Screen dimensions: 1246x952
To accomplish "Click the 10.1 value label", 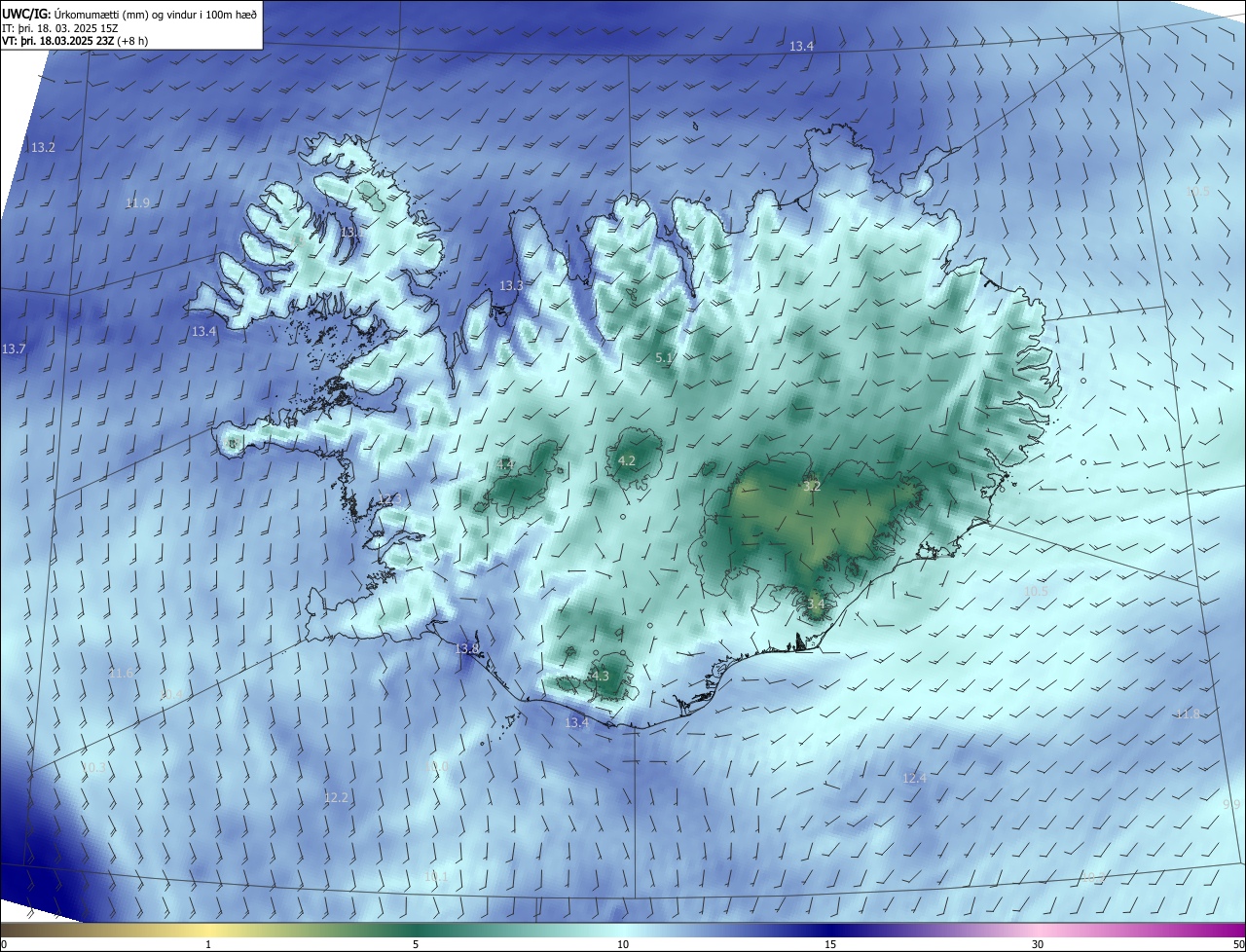I will (437, 877).
